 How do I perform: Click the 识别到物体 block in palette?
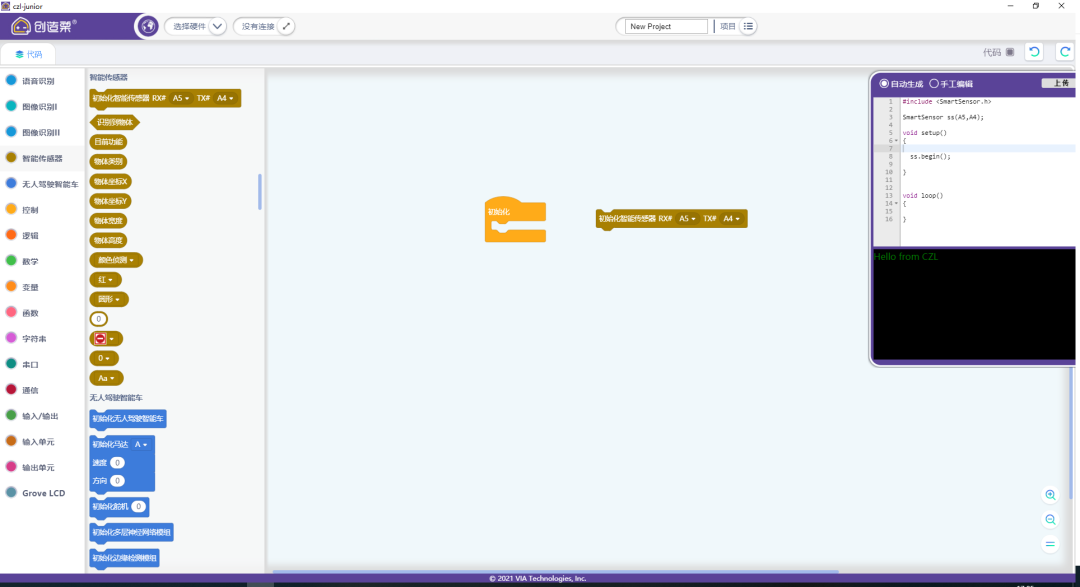click(x=115, y=122)
